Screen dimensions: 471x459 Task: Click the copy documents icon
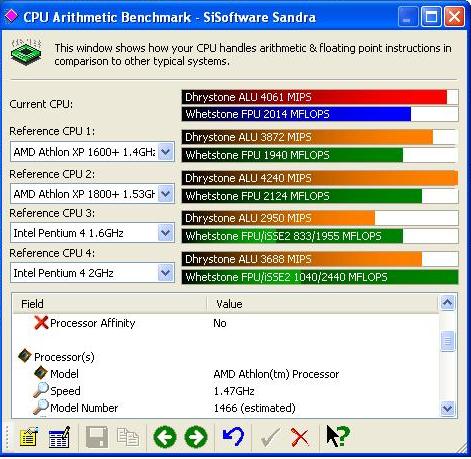(128, 437)
